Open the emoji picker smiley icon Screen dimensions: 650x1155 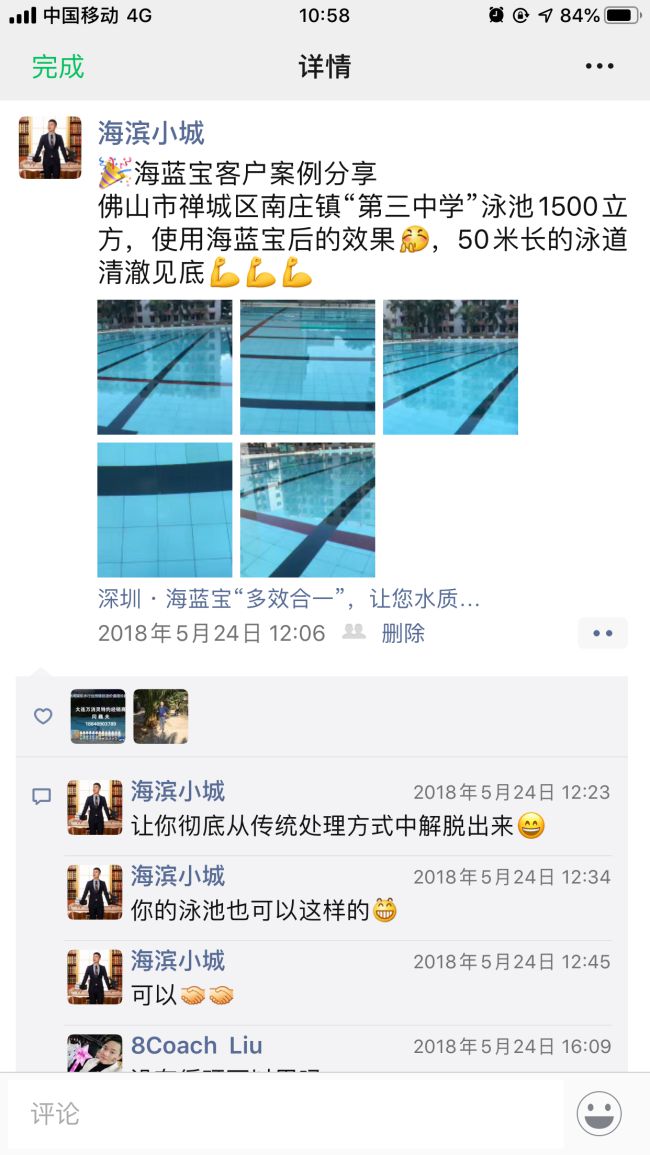point(598,1113)
